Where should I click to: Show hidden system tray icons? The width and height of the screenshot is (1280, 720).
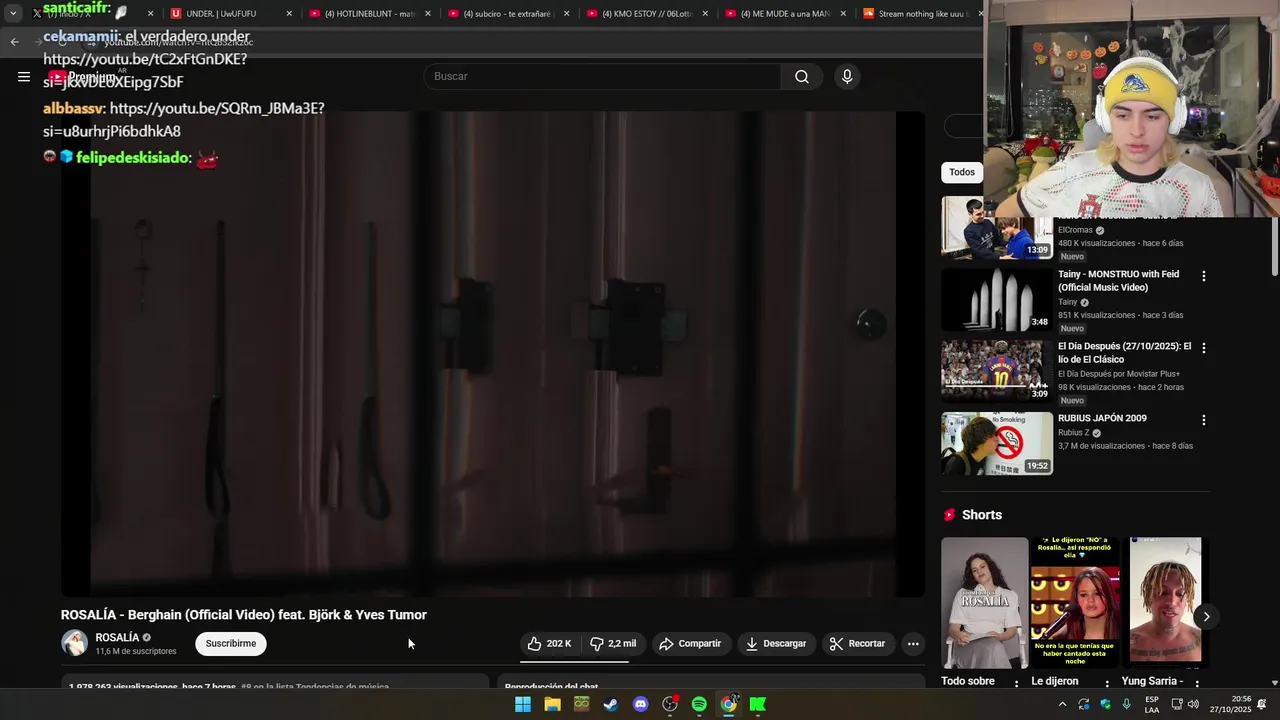click(1062, 704)
